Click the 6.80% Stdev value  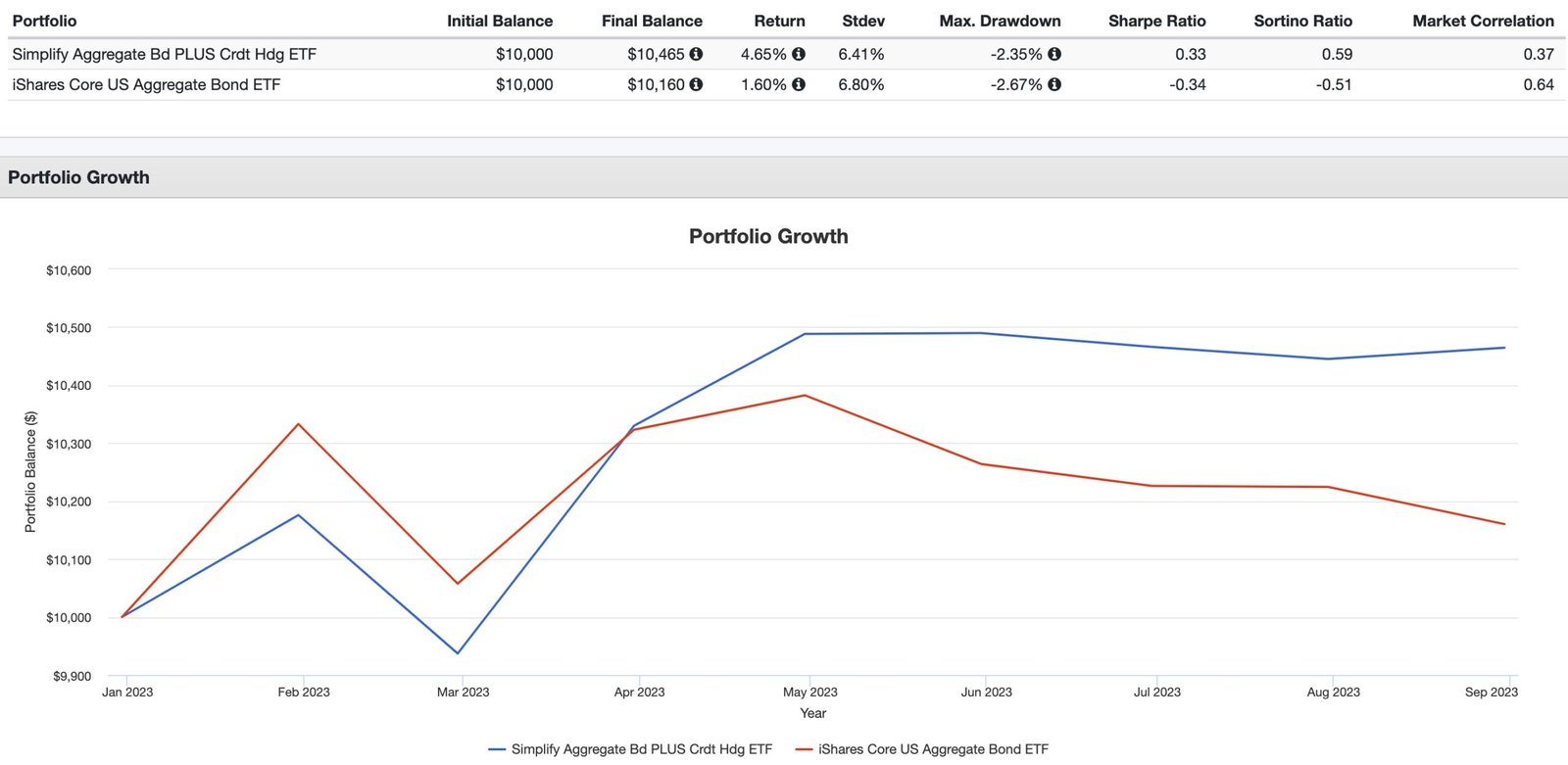(x=861, y=84)
